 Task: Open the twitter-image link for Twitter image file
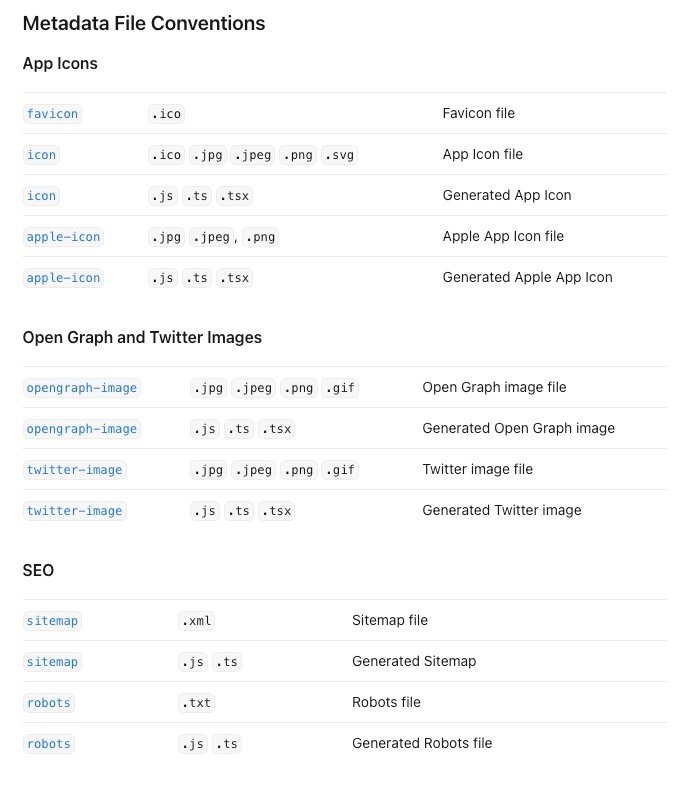tap(75, 470)
